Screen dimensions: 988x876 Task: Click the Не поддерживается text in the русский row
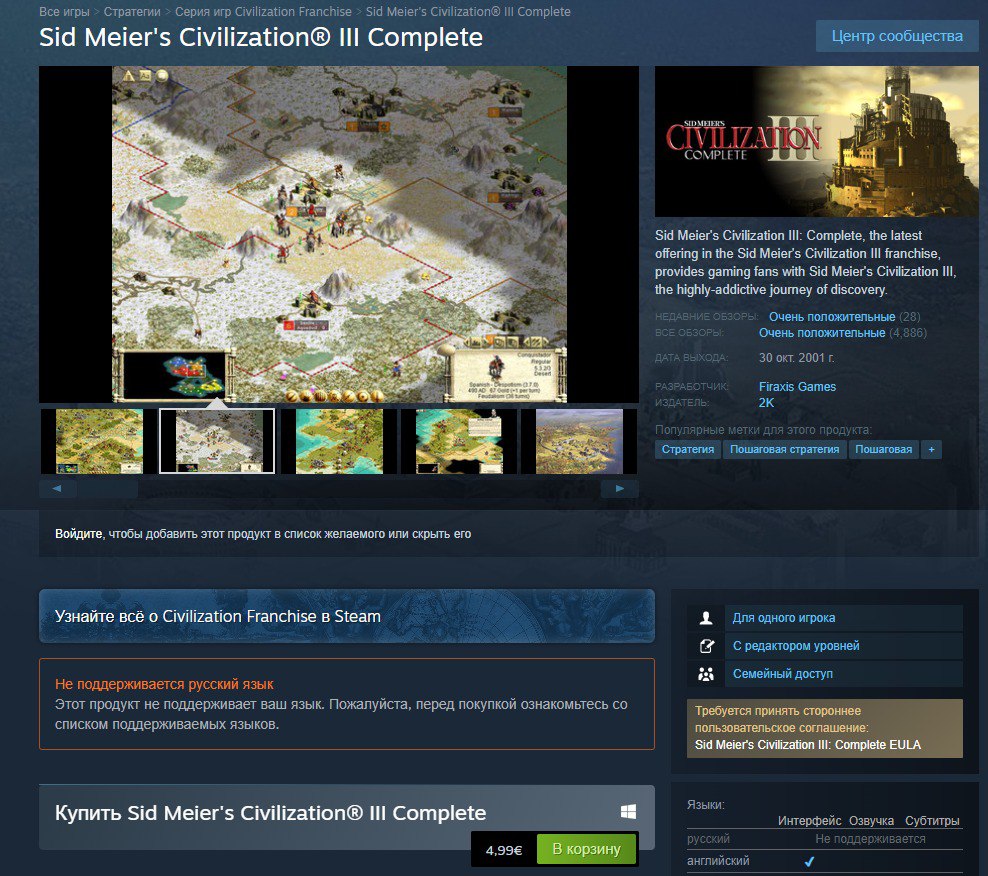870,839
